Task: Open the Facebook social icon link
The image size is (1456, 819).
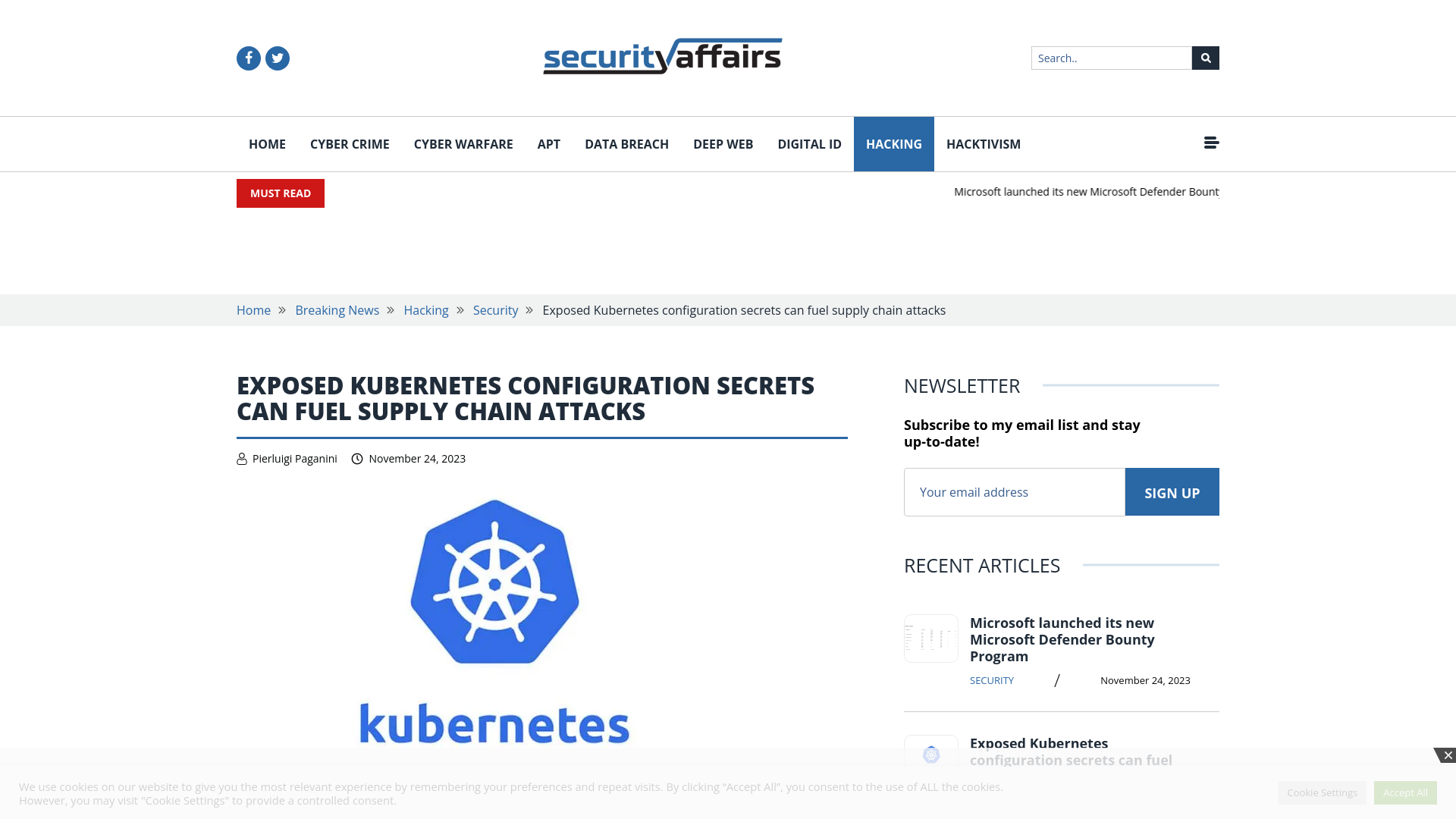Action: 248,58
